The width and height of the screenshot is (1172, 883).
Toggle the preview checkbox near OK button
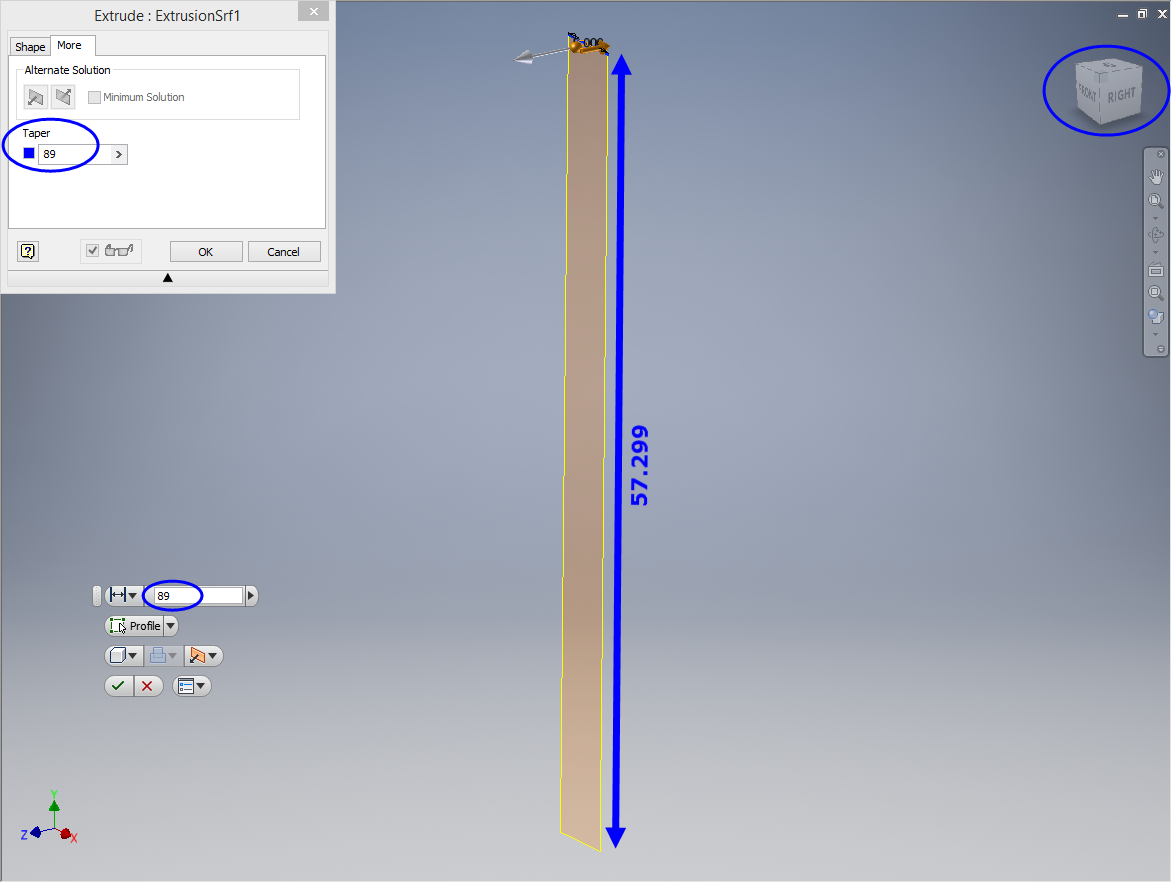[93, 251]
